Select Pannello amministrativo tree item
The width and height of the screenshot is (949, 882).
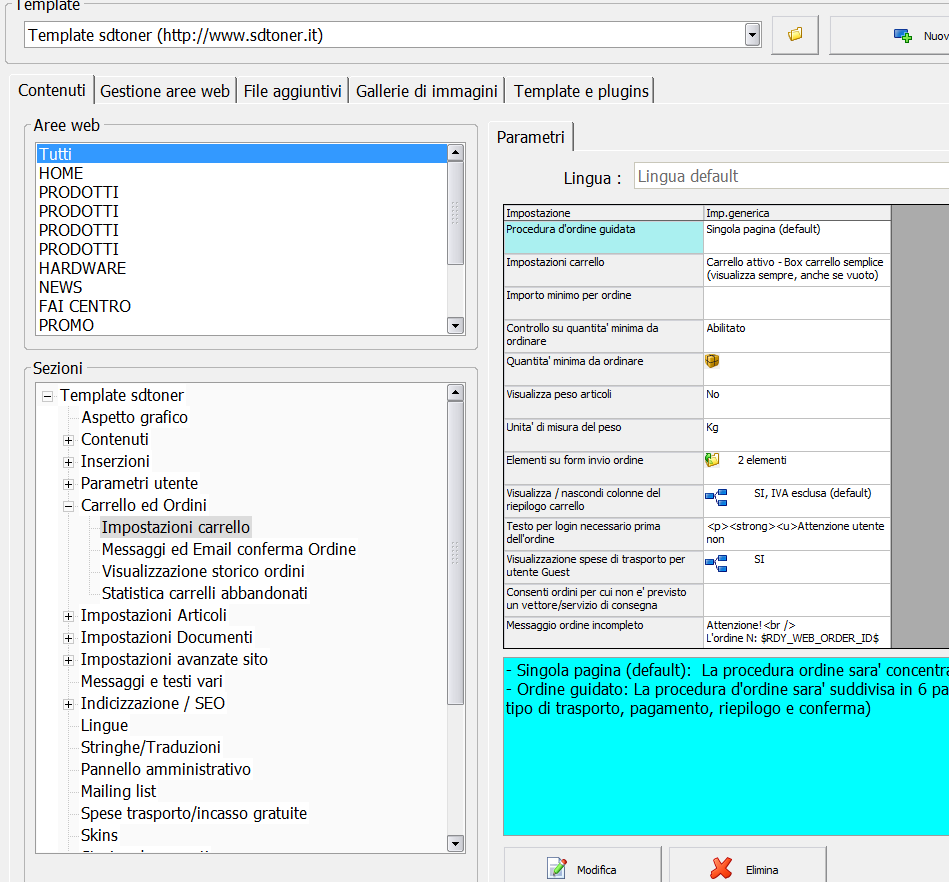pyautogui.click(x=166, y=769)
